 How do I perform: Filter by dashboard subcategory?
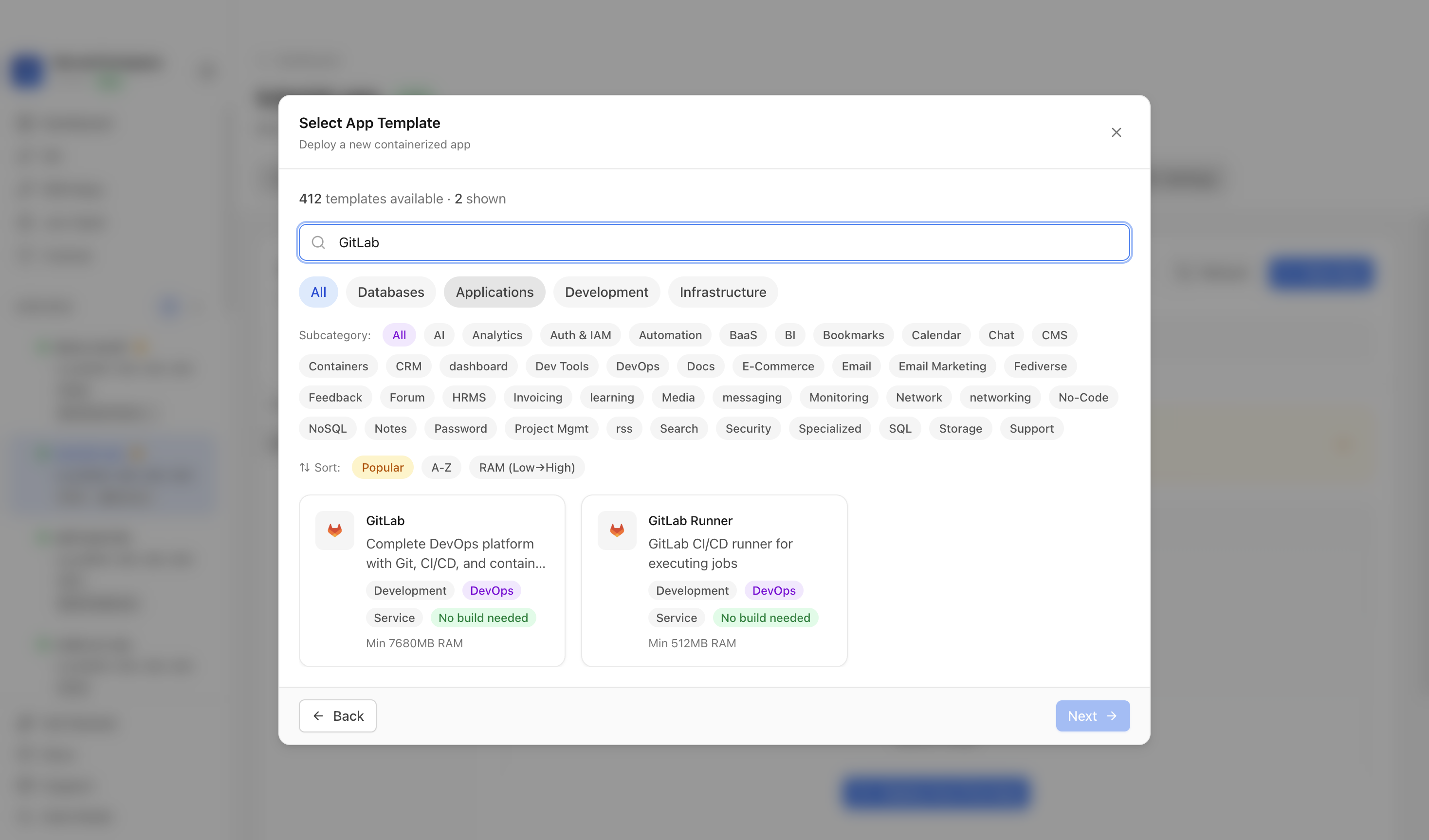(478, 366)
